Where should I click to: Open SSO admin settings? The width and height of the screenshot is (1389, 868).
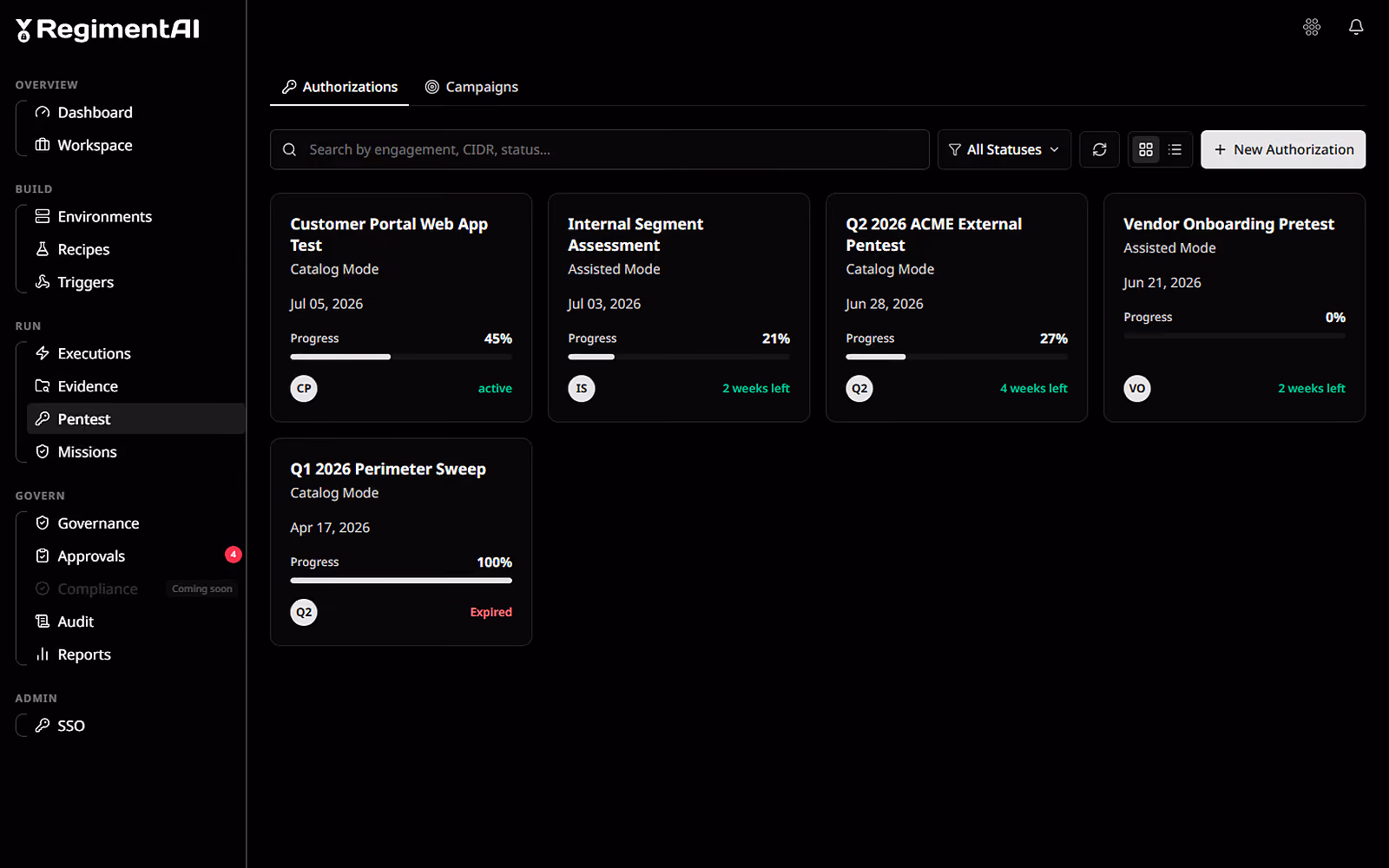point(135,726)
